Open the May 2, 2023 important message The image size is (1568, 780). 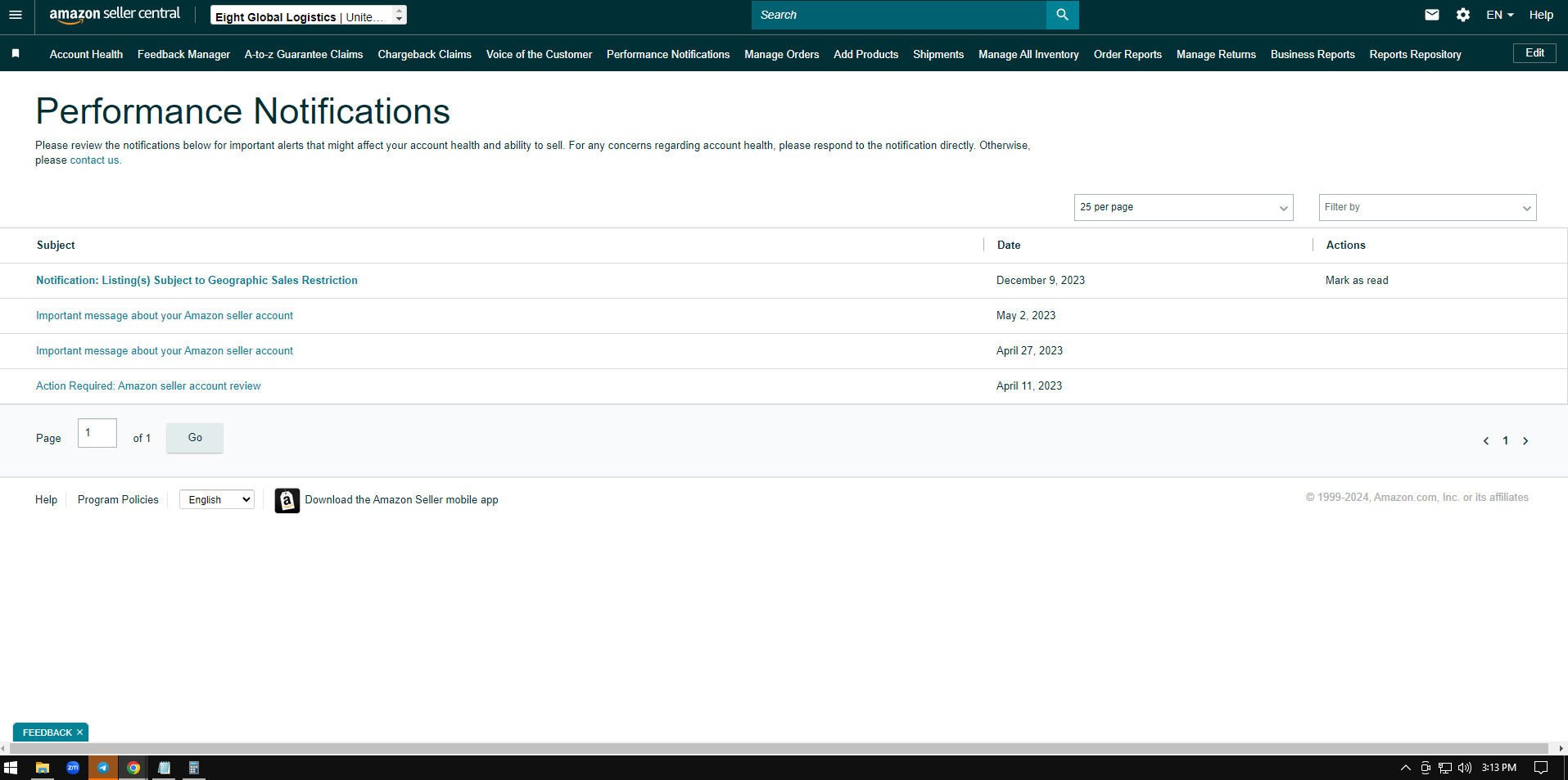(x=165, y=315)
